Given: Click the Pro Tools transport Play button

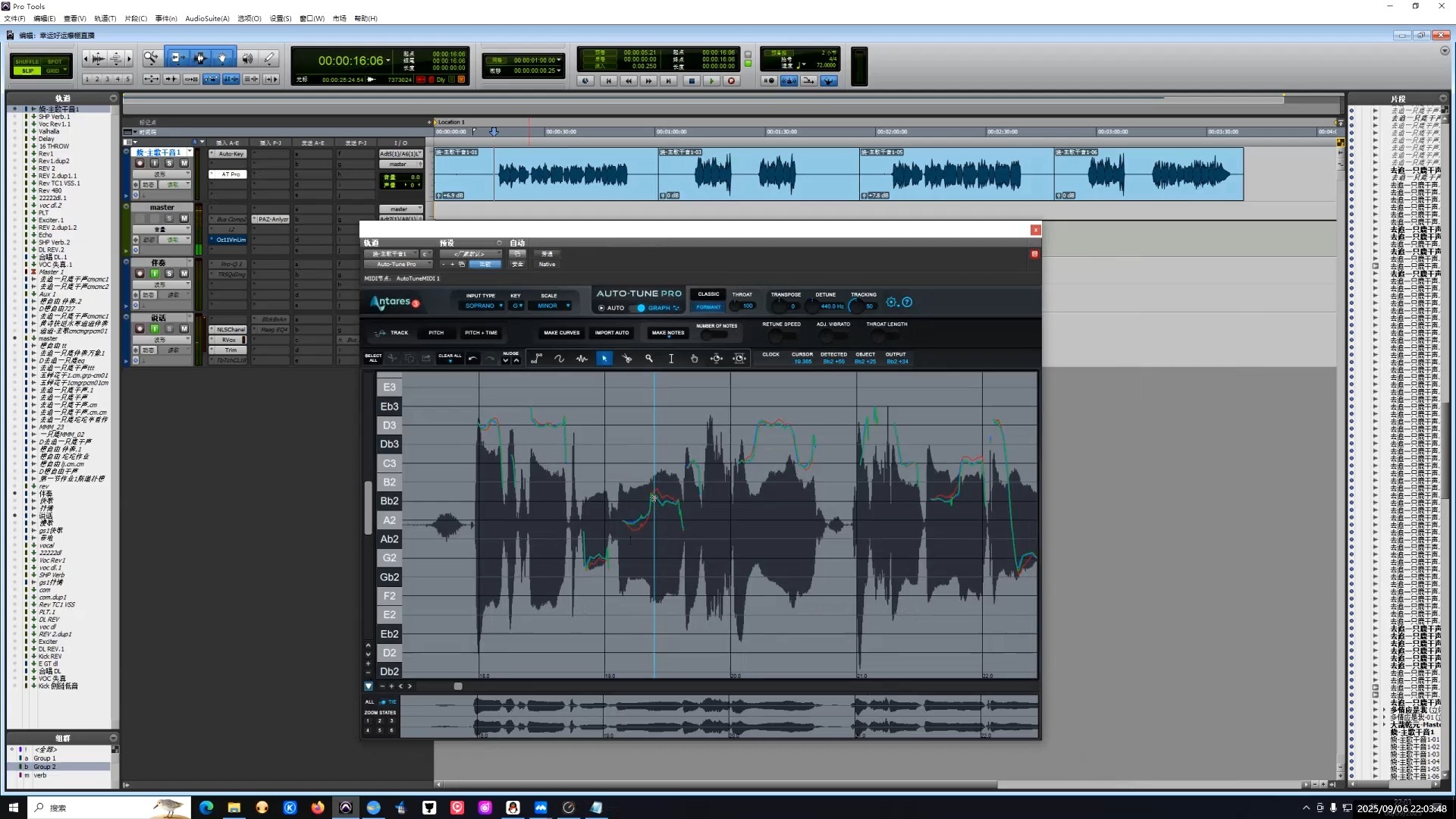Looking at the screenshot, I should (711, 80).
